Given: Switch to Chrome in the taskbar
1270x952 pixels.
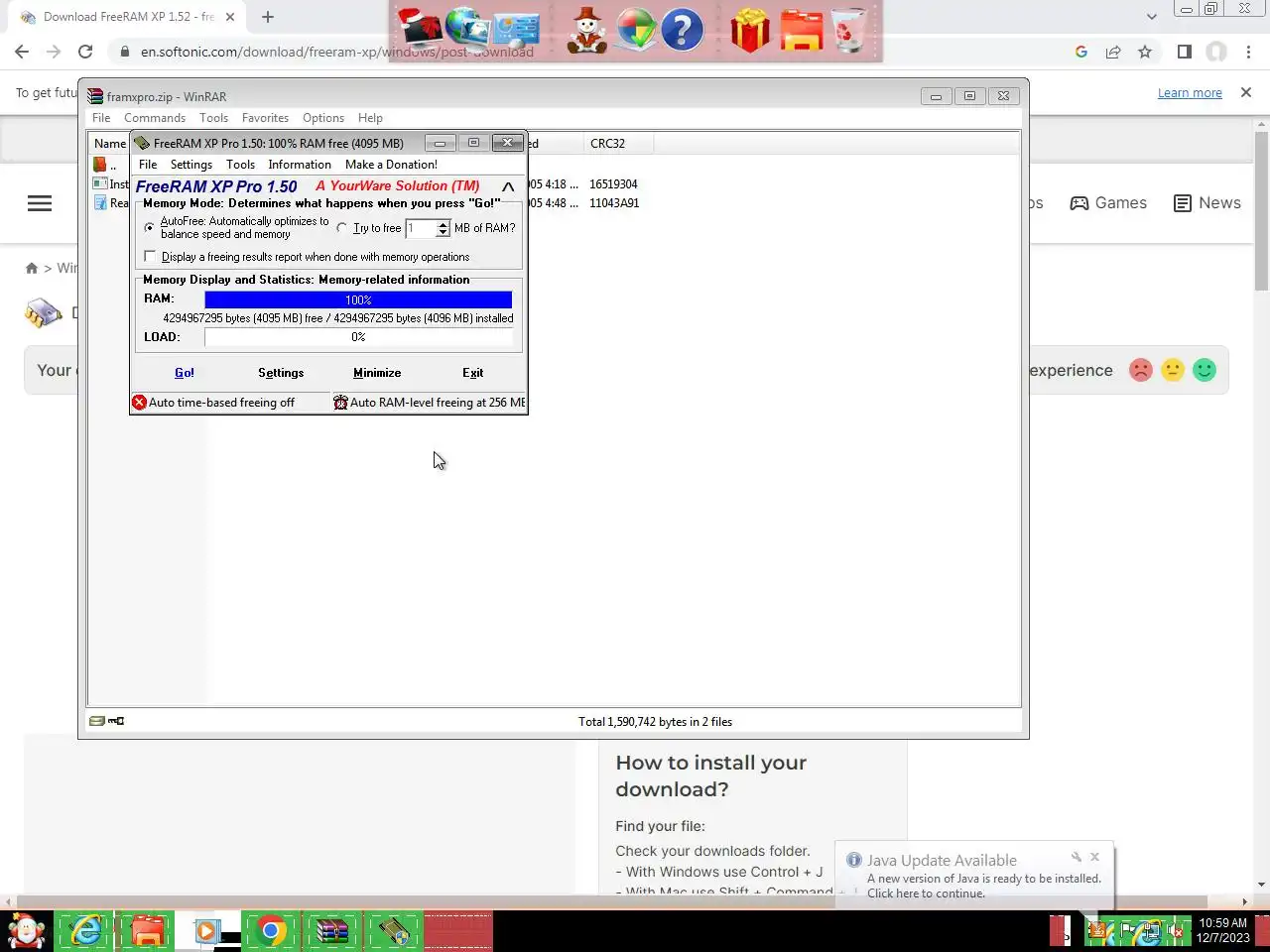Looking at the screenshot, I should (270, 931).
